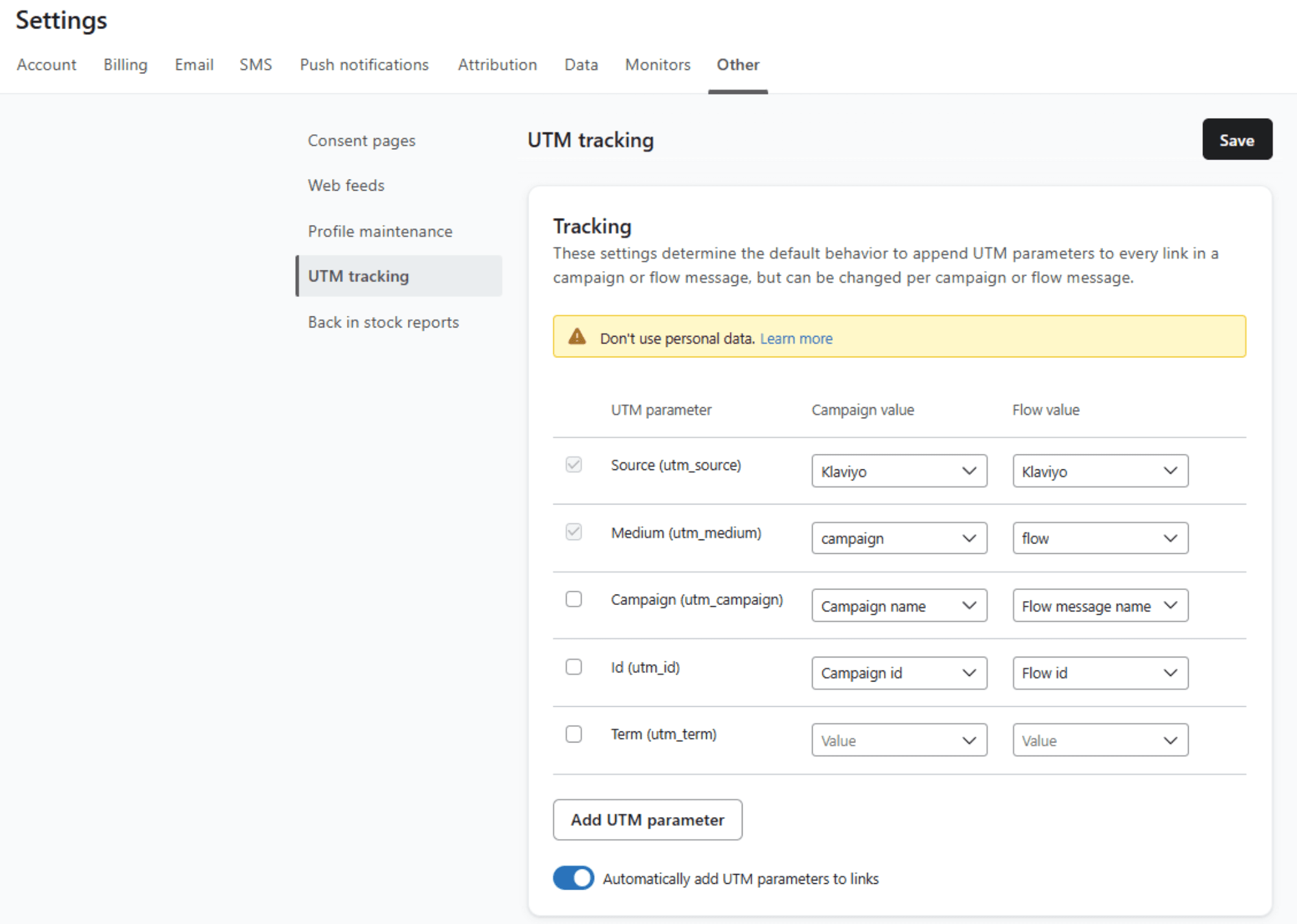This screenshot has height=924, width=1297.
Task: Open the 'Flow id' dropdown
Action: coord(1100,673)
